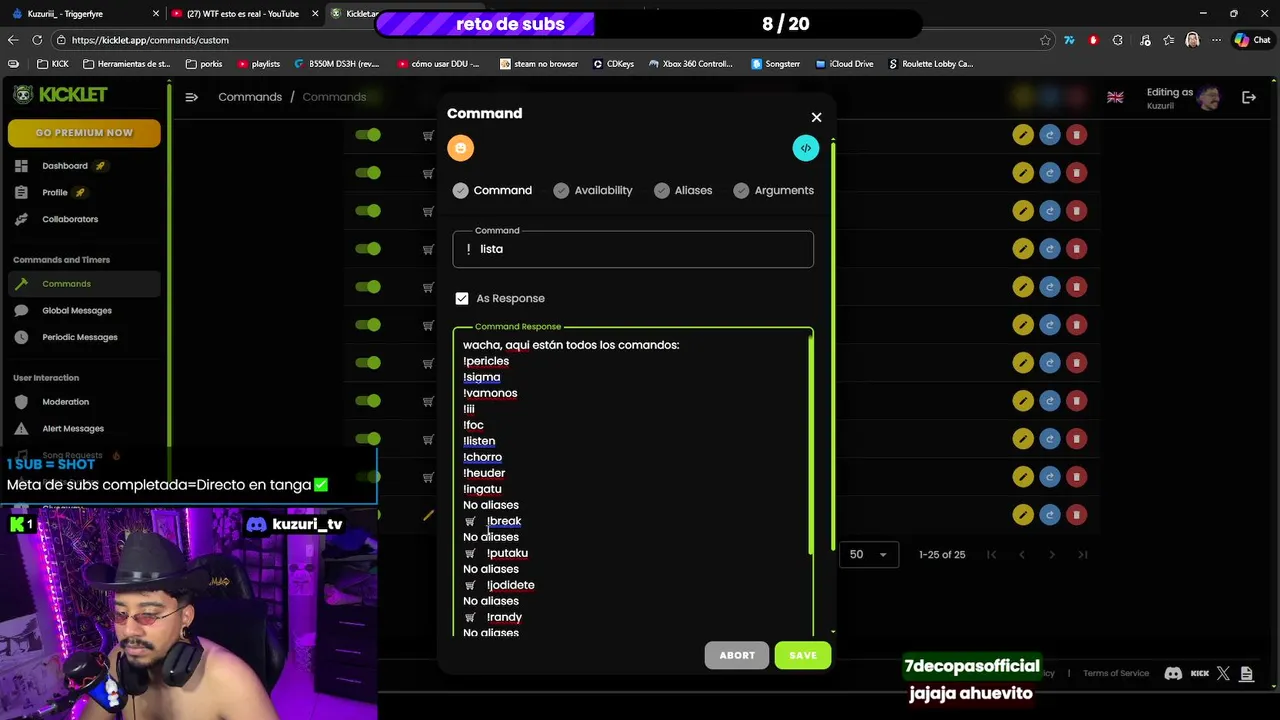Open Global Messages page
The height and width of the screenshot is (720, 1280).
click(x=77, y=310)
